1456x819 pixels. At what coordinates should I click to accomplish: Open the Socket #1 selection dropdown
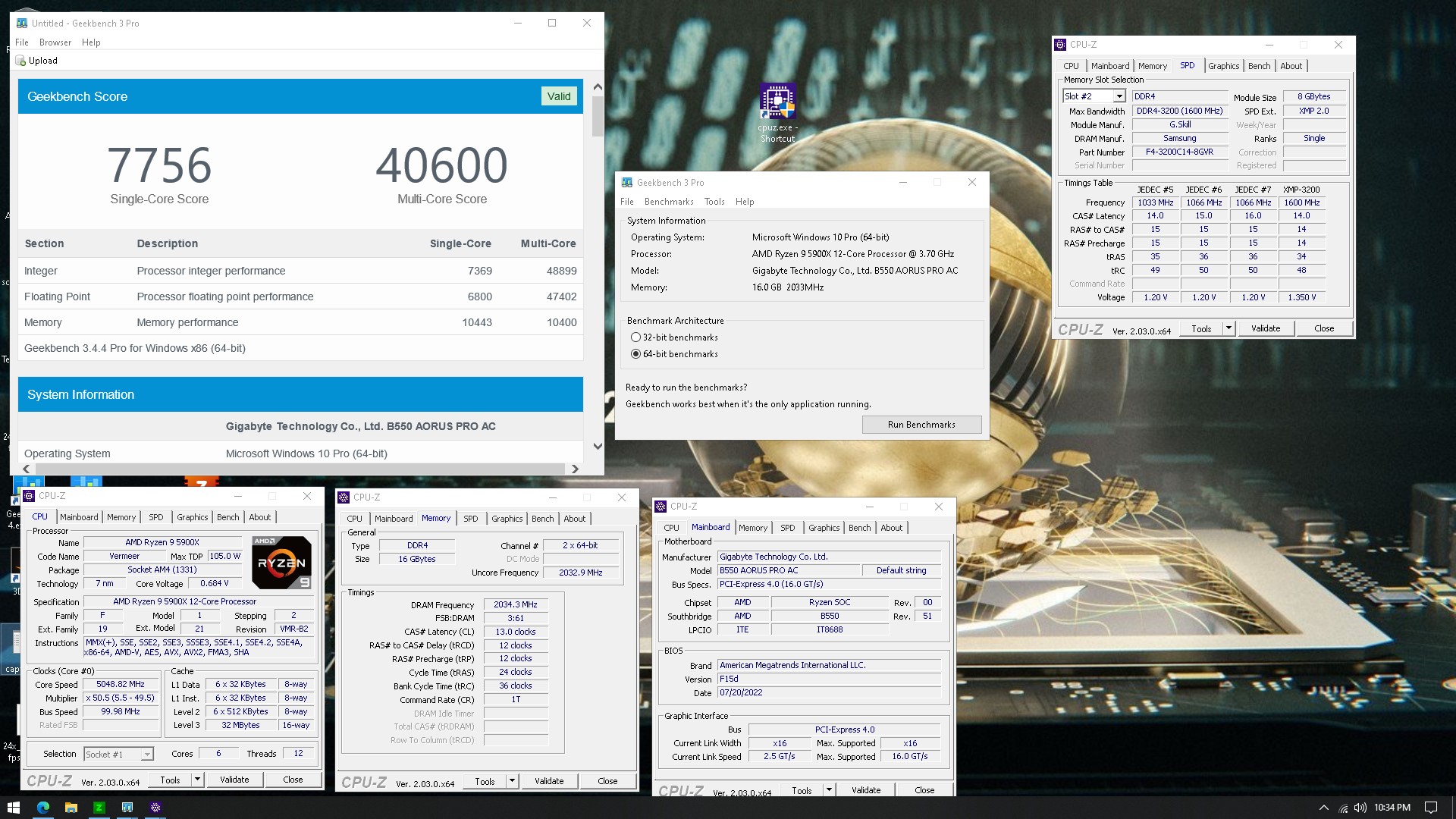coord(147,754)
